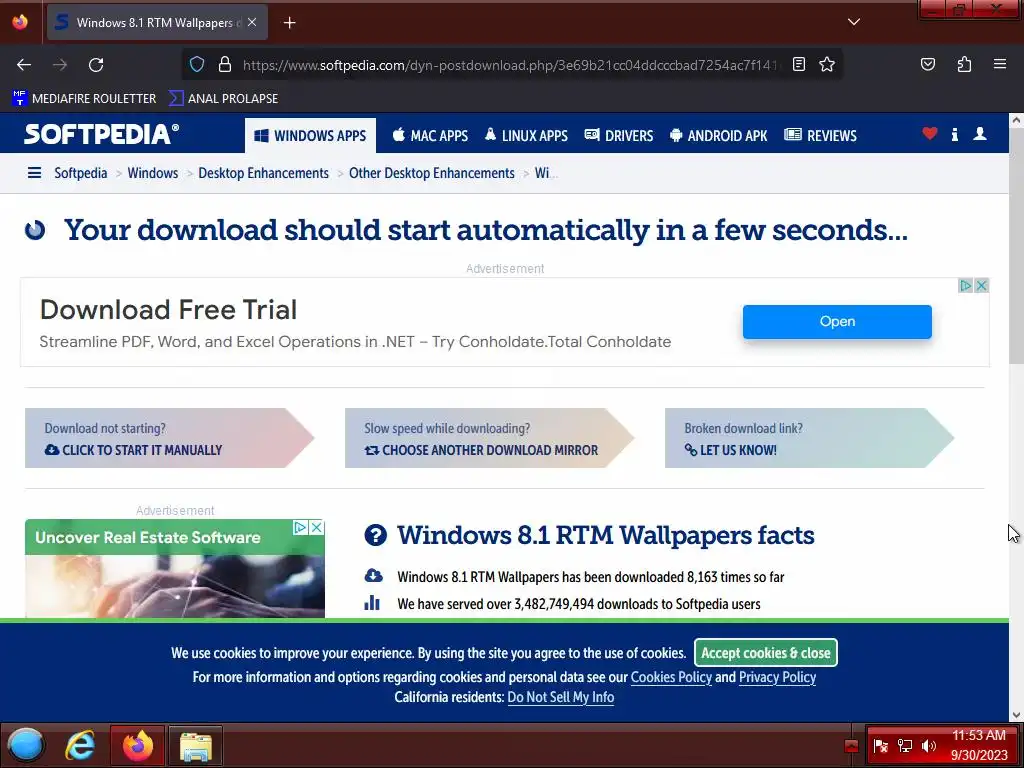The width and height of the screenshot is (1024, 768).
Task: Open MEDIAFIRE ROULETTER bookmark
Action: [84, 99]
